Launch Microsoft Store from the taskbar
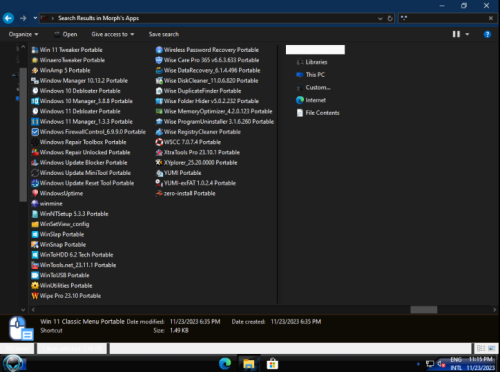Viewport: 500px width, 372px height. click(x=272, y=364)
